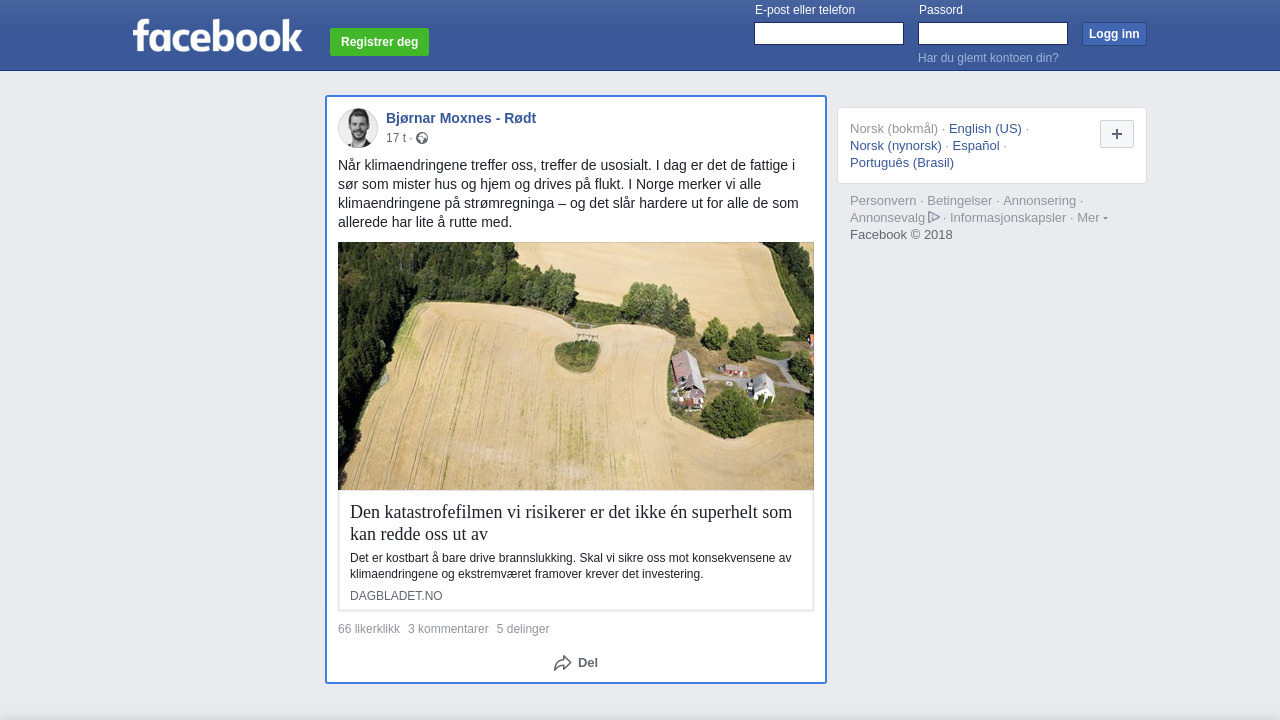
Task: Open the 5 delinger link
Action: click(523, 629)
